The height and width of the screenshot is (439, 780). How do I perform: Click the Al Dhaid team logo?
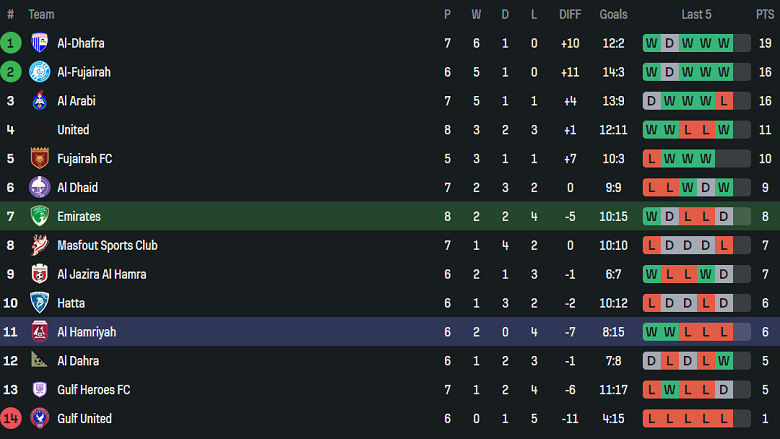pyautogui.click(x=40, y=187)
